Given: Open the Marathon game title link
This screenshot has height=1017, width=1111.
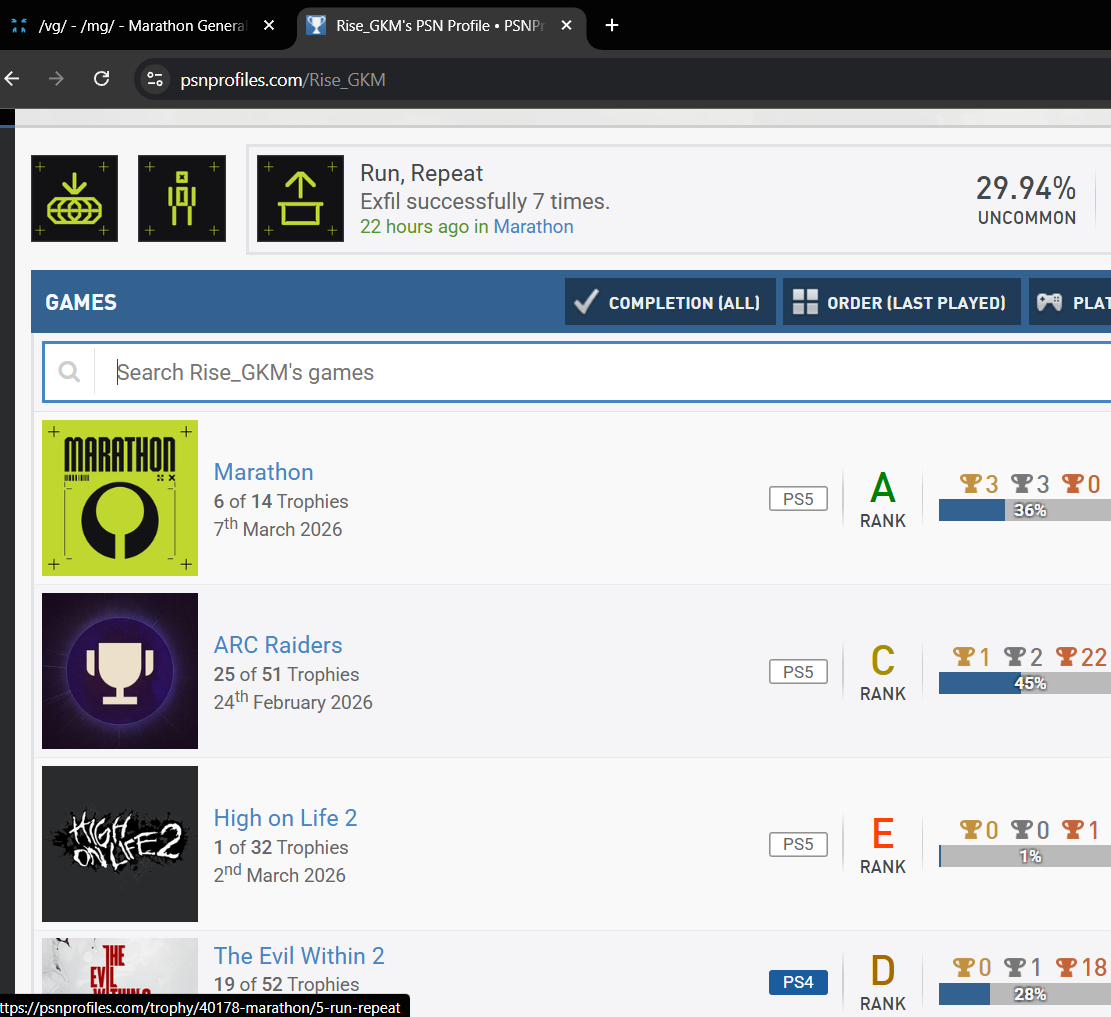Looking at the screenshot, I should point(264,472).
